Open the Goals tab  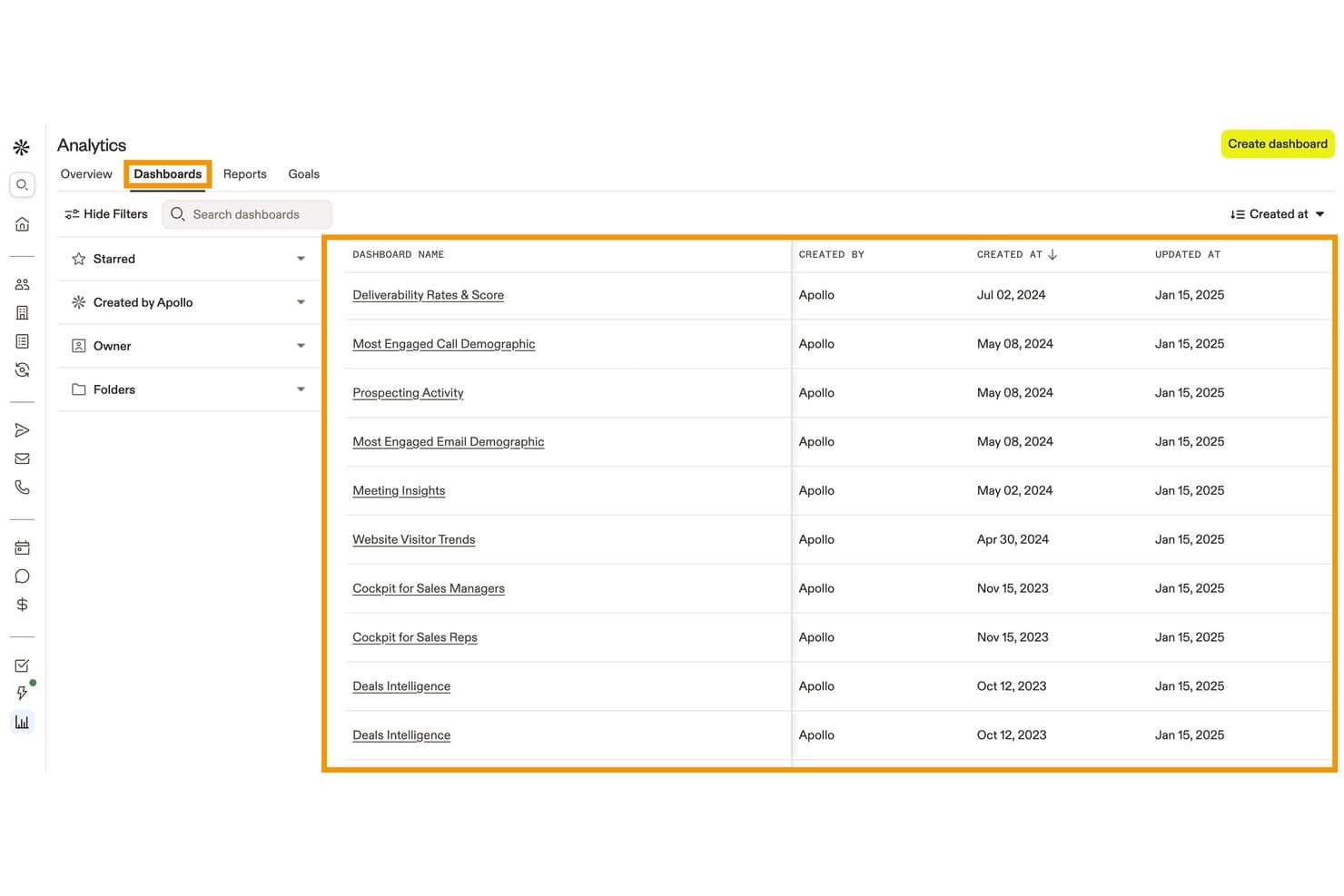click(304, 174)
